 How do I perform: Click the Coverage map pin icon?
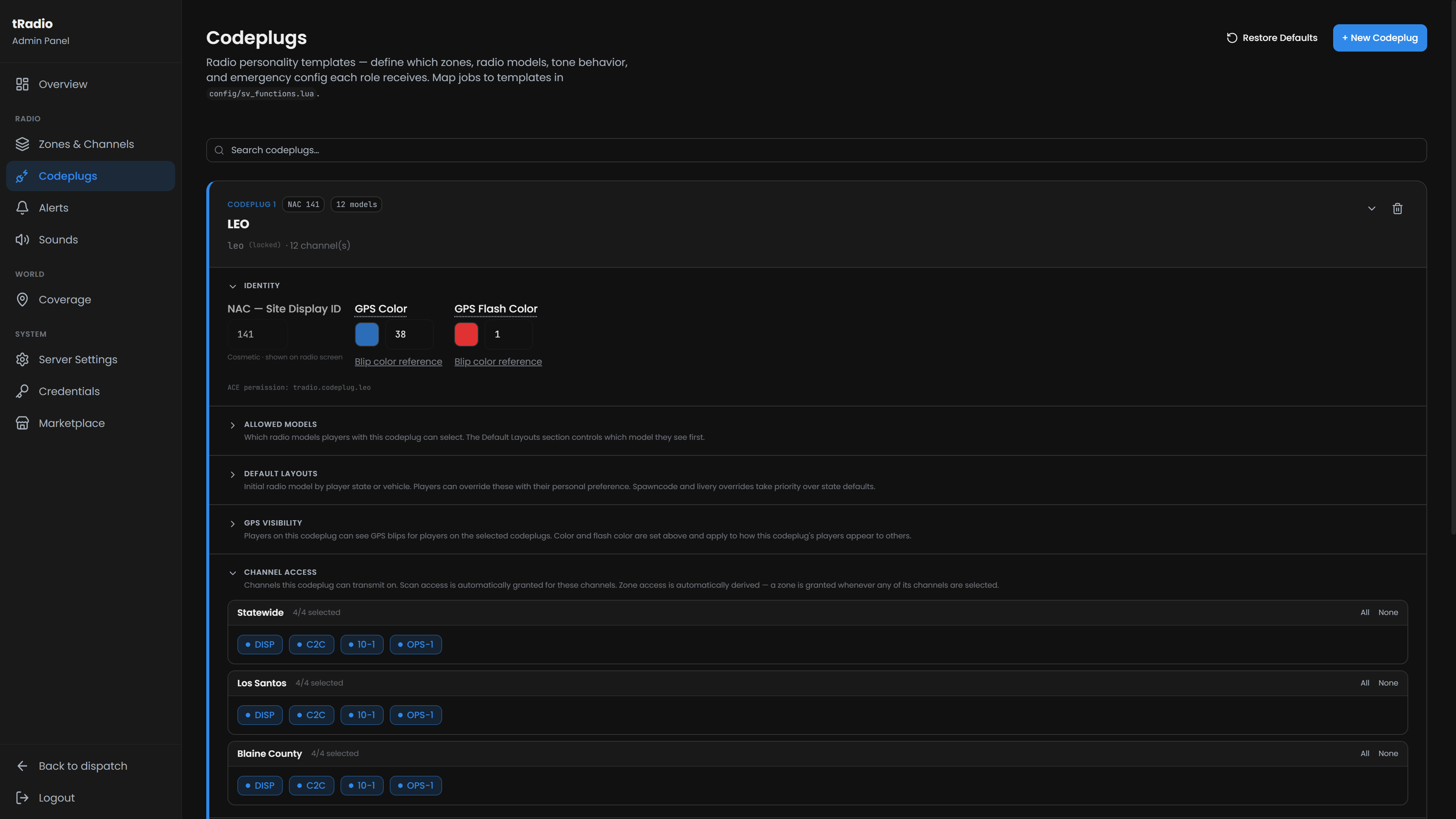point(22,300)
